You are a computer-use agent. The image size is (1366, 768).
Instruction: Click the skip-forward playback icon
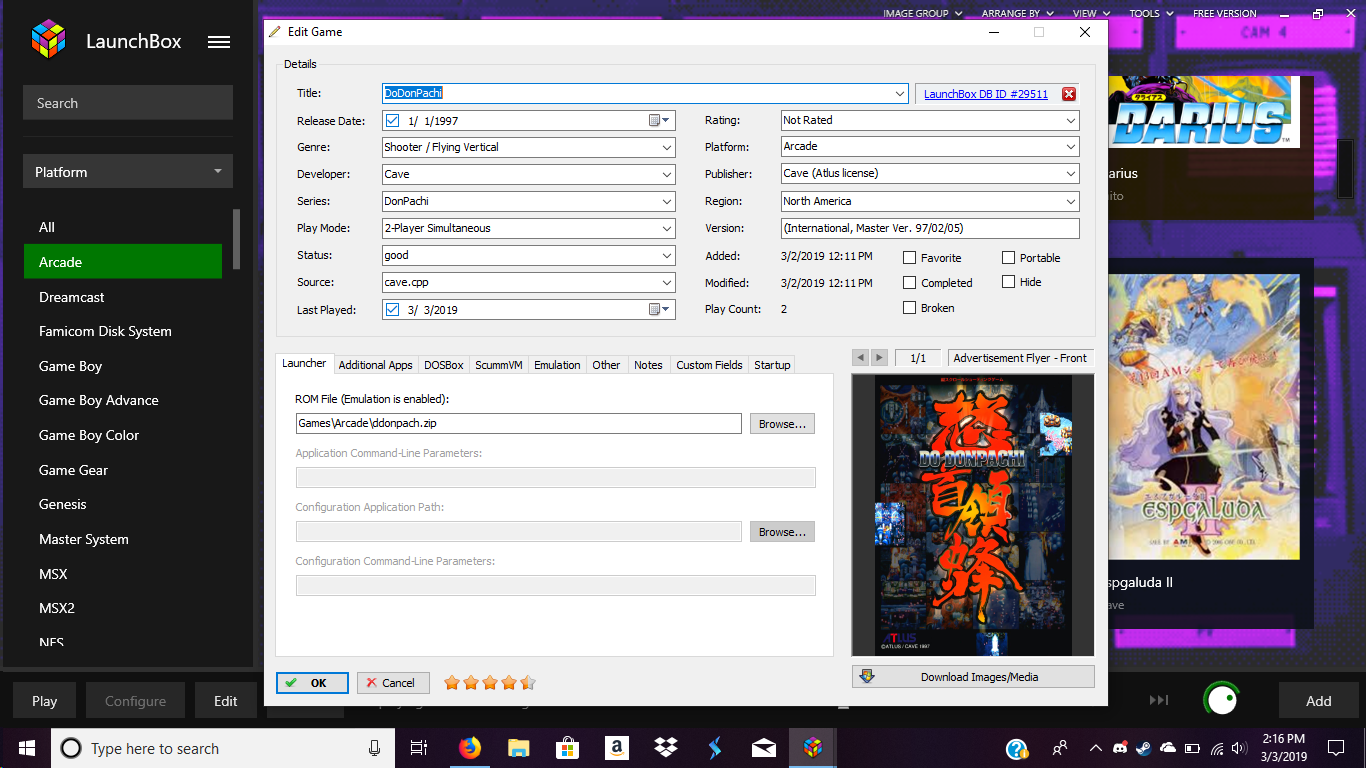coord(1159,700)
